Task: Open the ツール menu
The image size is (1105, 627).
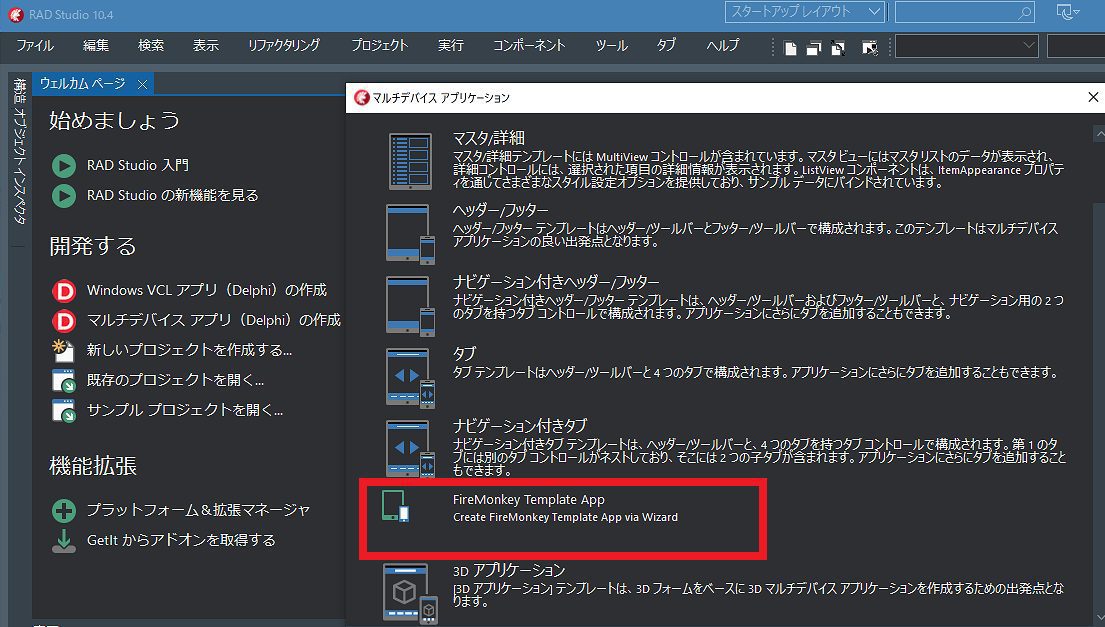Action: click(x=611, y=45)
